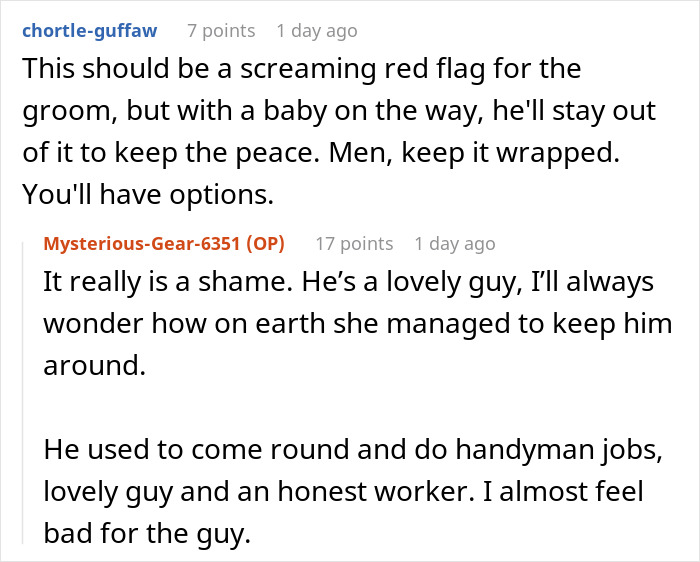Open timestamp link on Mysterious-Gear-6351's reply
Viewport: 700px width, 562px height.
point(454,243)
